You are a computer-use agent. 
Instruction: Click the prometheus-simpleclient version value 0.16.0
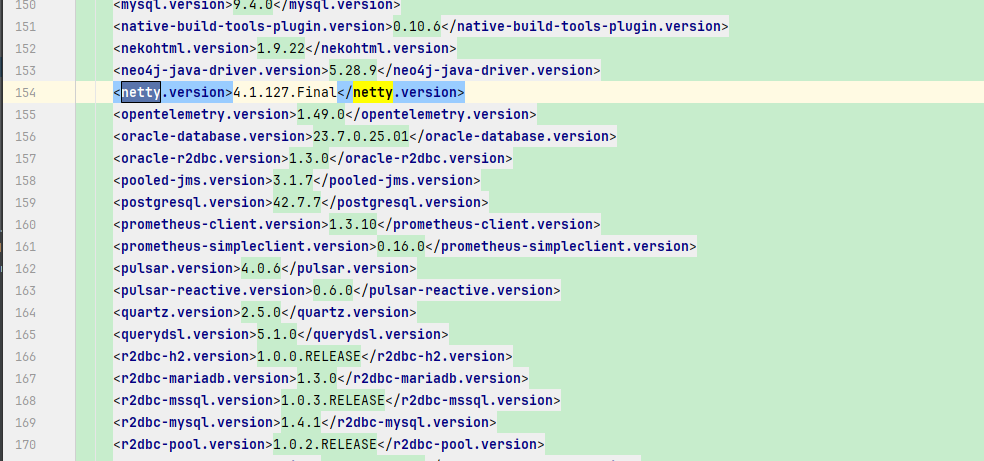(401, 246)
